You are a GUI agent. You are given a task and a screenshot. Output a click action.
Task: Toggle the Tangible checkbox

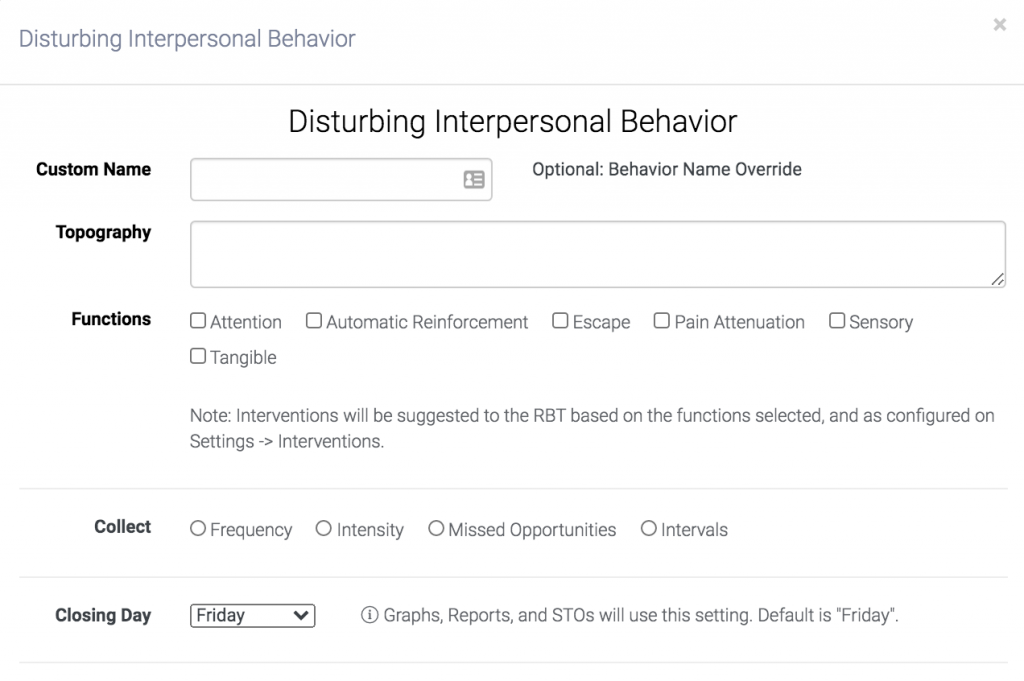point(198,356)
